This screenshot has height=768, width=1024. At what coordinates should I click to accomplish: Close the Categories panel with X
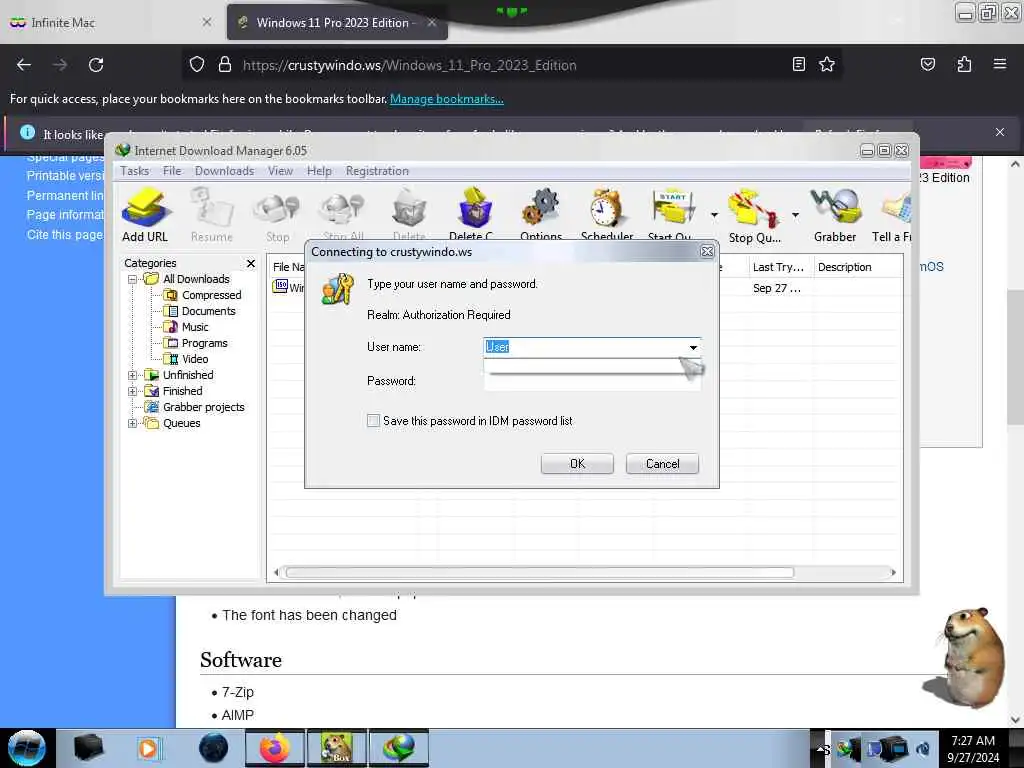coord(251,263)
